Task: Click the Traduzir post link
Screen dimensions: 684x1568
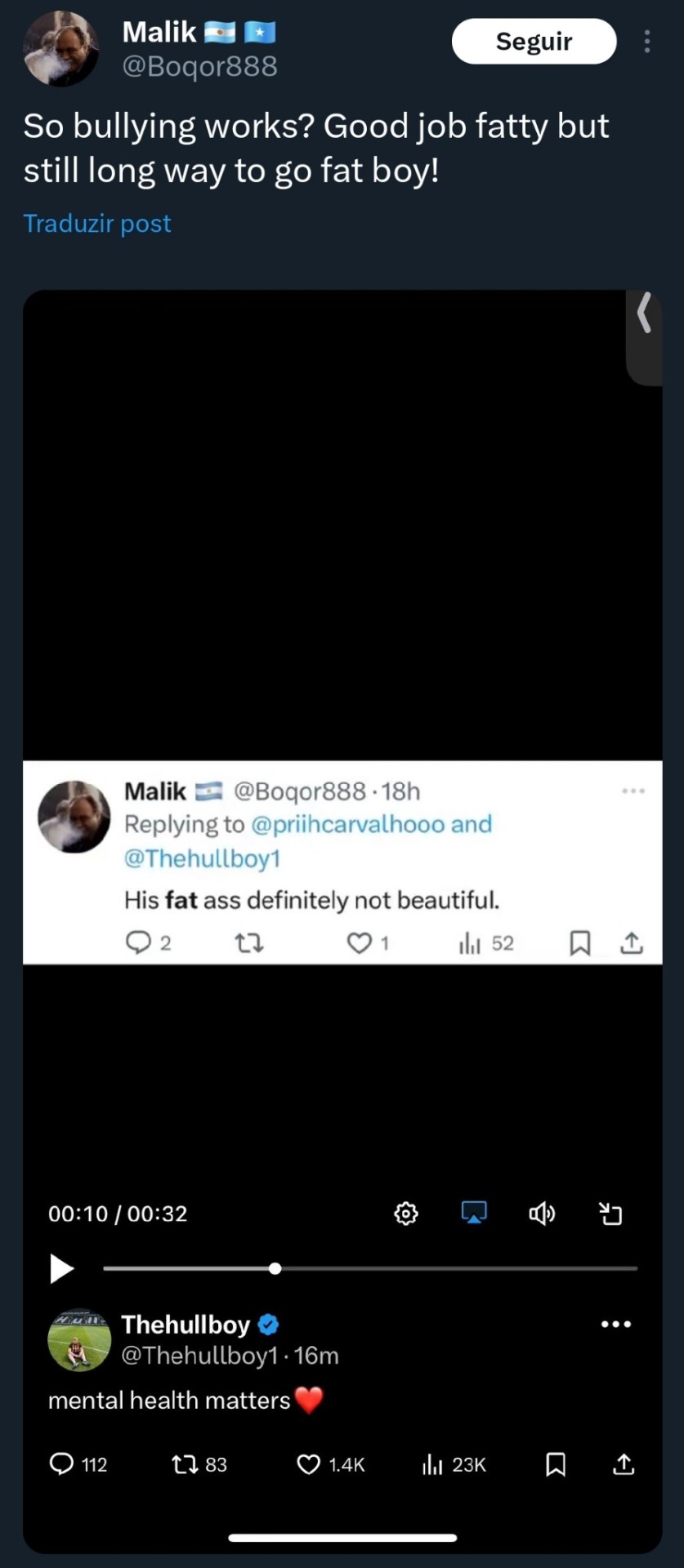Action: [97, 223]
